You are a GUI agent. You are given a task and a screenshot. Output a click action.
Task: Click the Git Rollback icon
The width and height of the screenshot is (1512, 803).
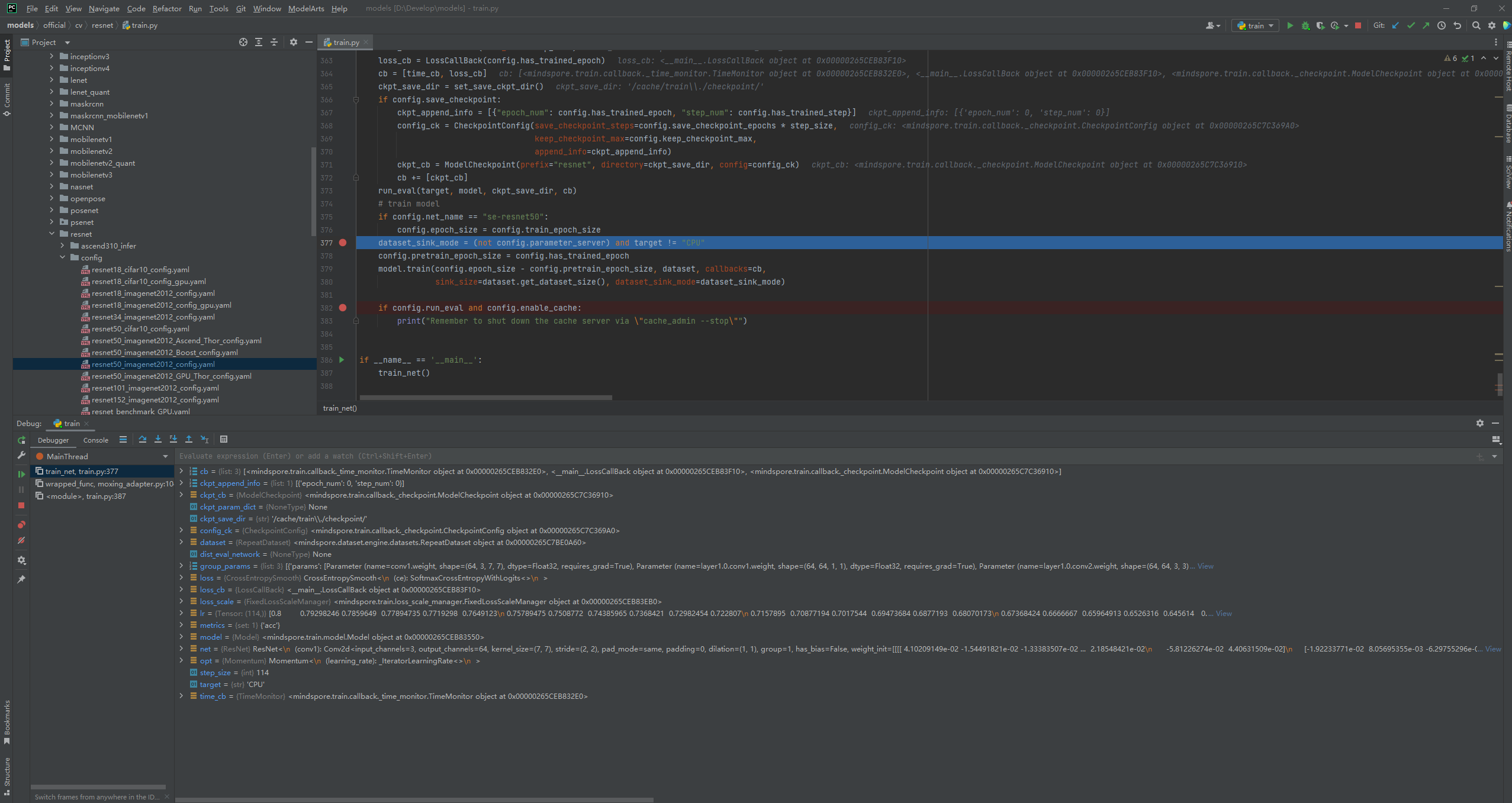(x=1457, y=25)
